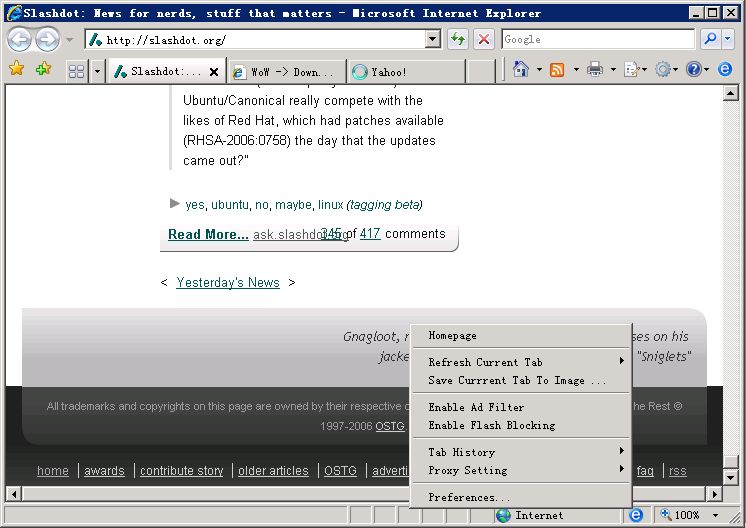This screenshot has height=528, width=746.
Task: Click the 100% zoom level button
Action: coord(682,515)
